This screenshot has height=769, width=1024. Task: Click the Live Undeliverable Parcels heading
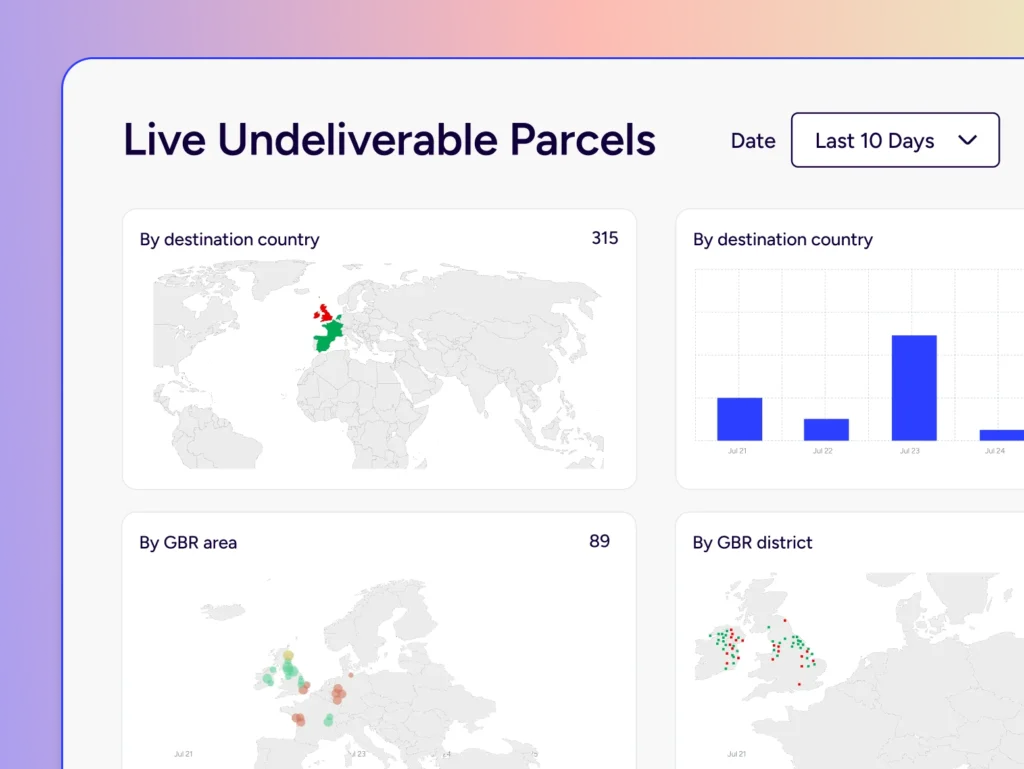point(389,140)
